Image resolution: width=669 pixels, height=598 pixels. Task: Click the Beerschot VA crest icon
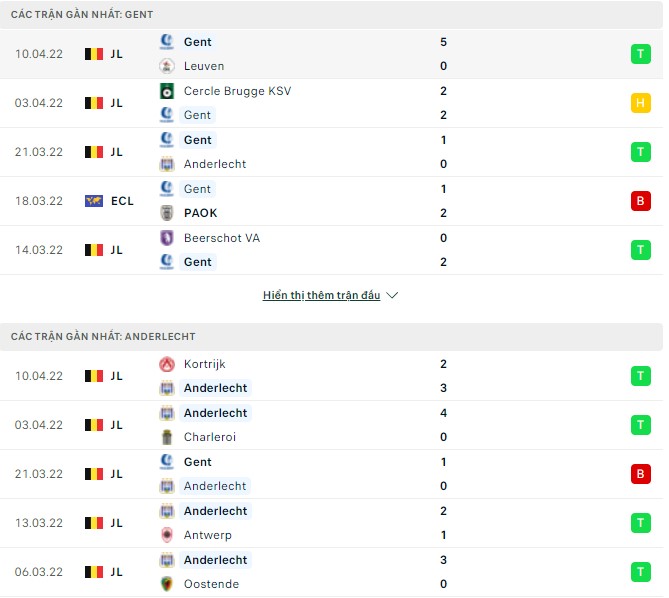(x=167, y=238)
